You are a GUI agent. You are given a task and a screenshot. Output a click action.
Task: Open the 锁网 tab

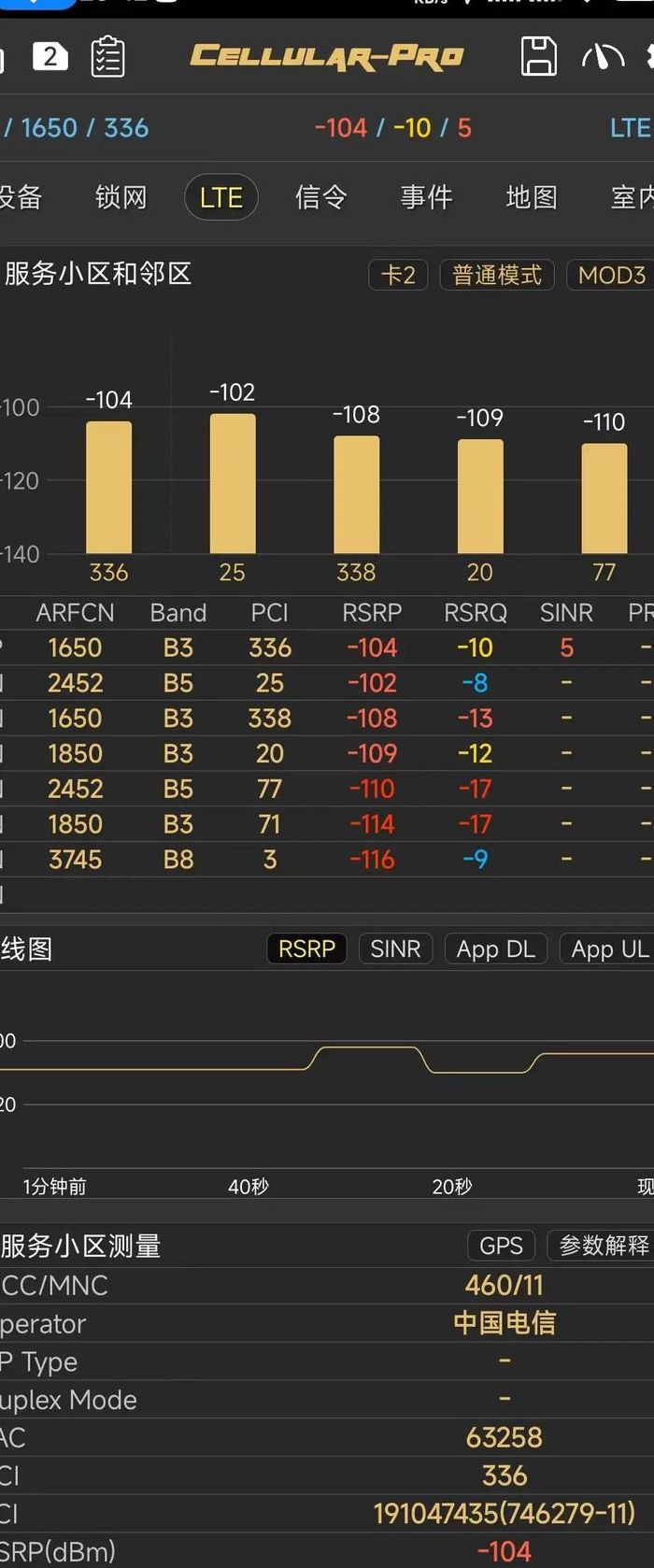click(x=121, y=197)
